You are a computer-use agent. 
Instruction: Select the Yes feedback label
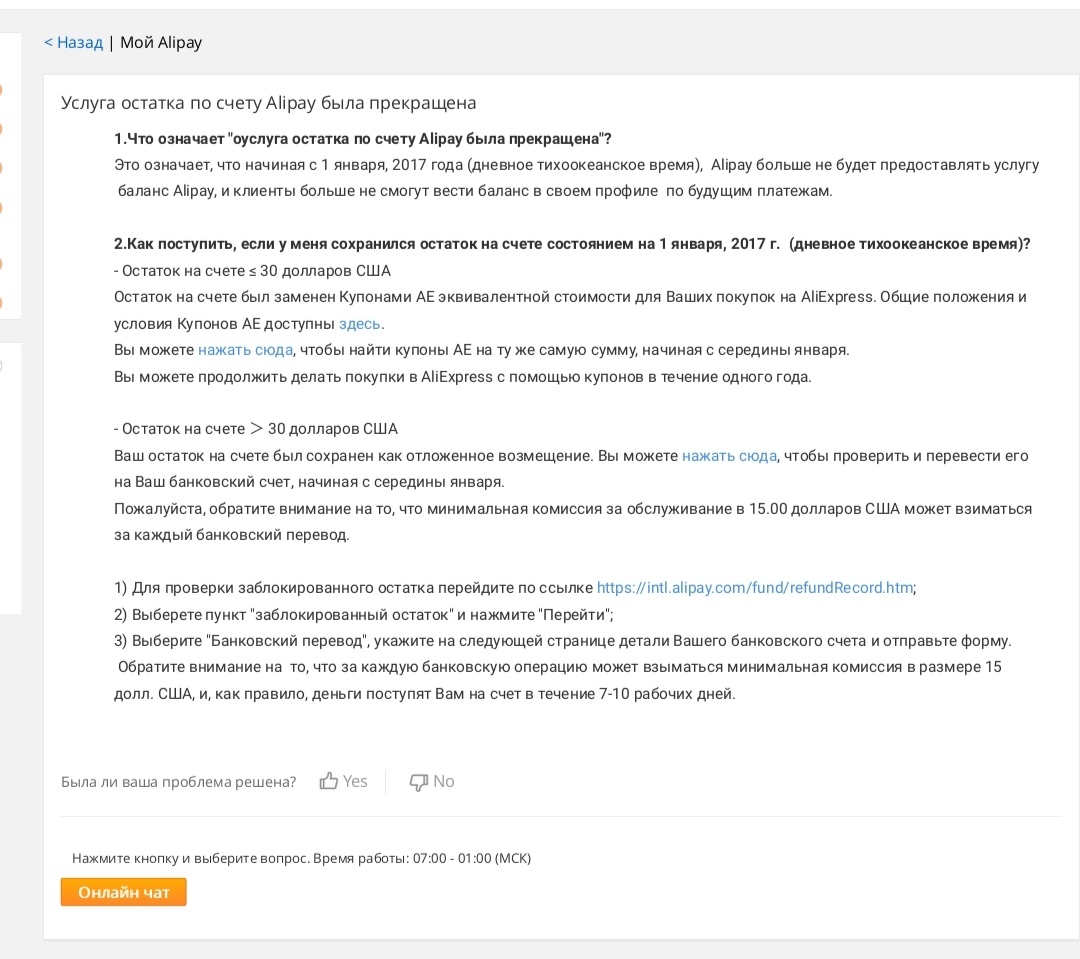tap(355, 781)
